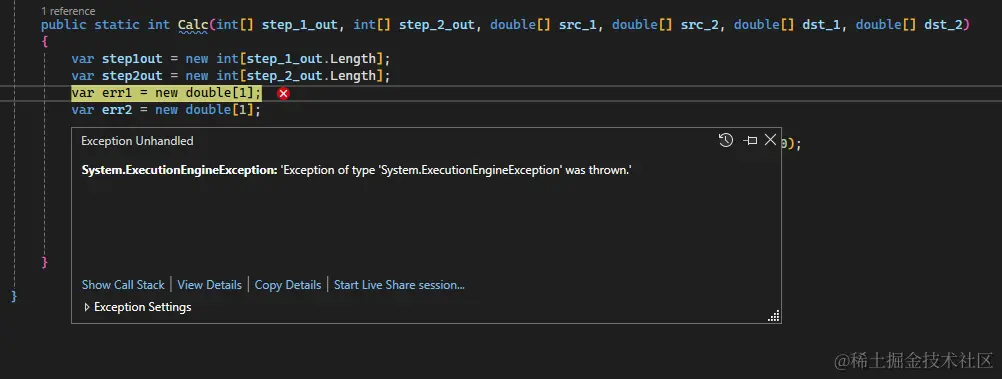This screenshot has width=1002, height=379.
Task: Click the 'src_1' parameter in signature
Action: 578,25
